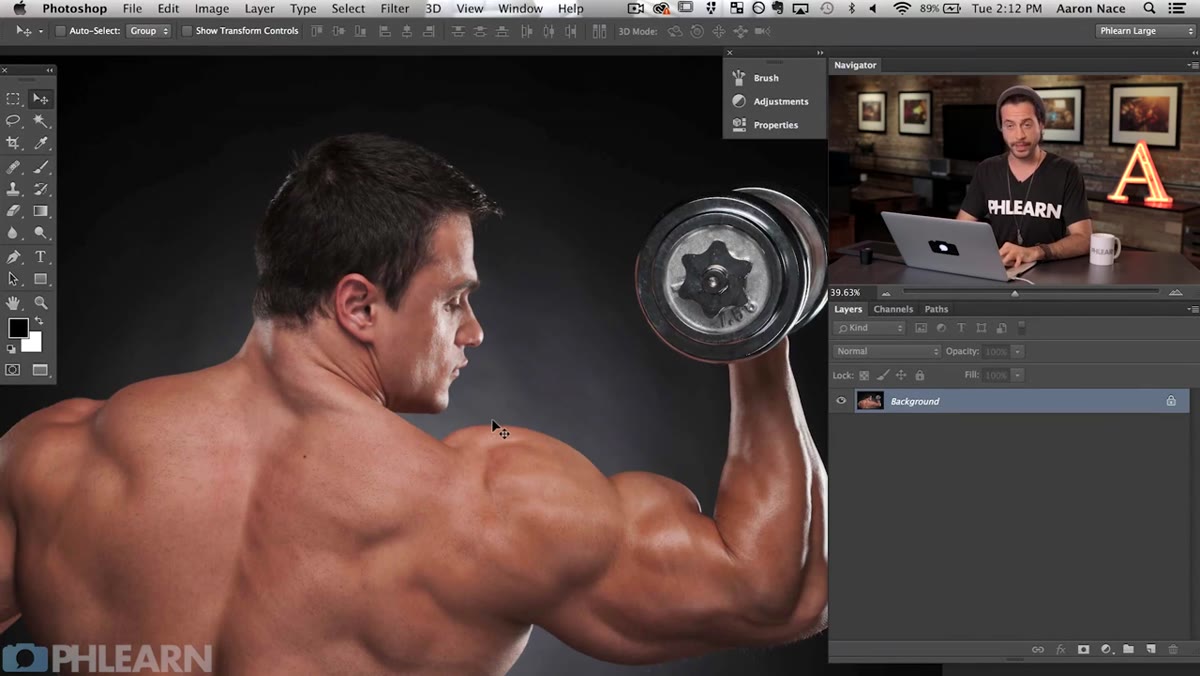Select the Dodge tool
Screen dimensions: 1200x676
tap(41, 233)
